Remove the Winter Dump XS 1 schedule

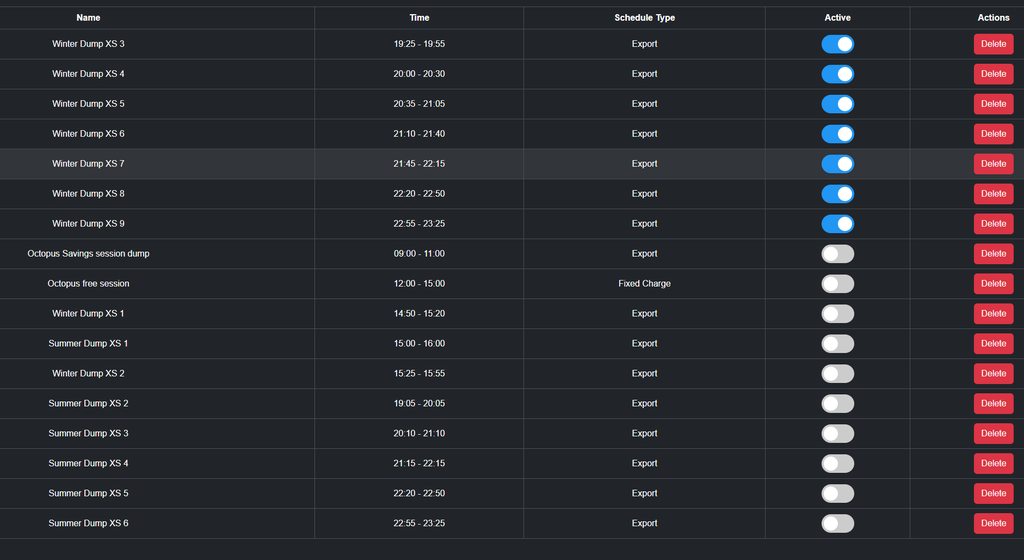coord(993,314)
